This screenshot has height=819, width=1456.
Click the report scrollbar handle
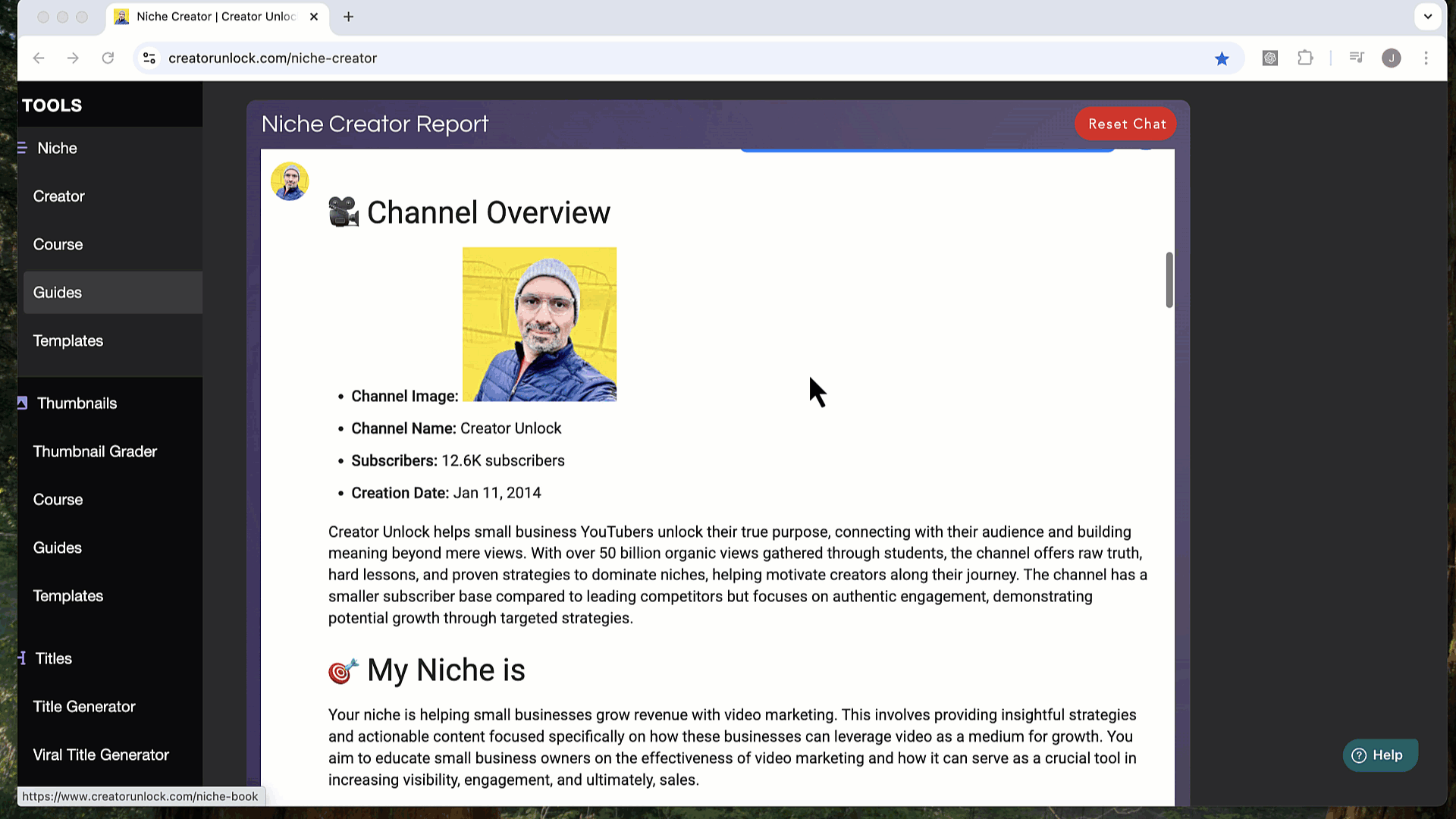[1169, 280]
